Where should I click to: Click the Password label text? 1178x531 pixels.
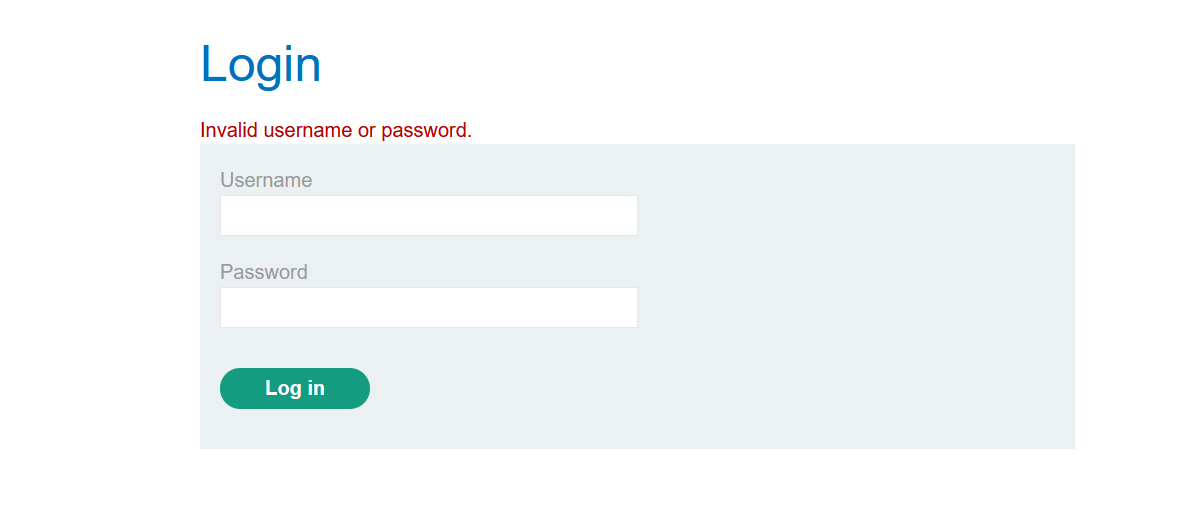(264, 272)
